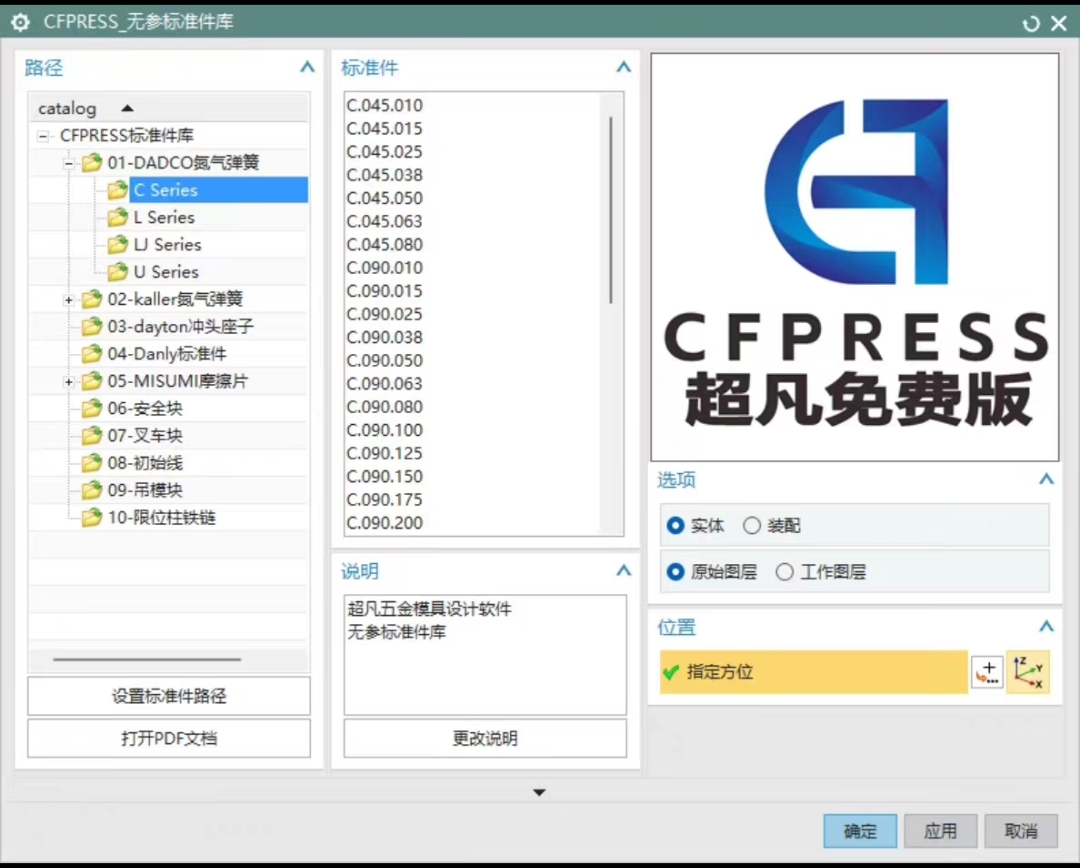Screen dimensions: 1080x868
Task: Click the folder icon of 09-吊模块
Action: click(x=92, y=490)
